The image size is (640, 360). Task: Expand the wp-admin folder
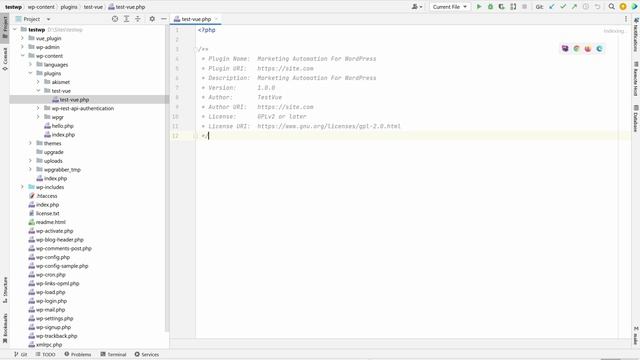[x=22, y=47]
